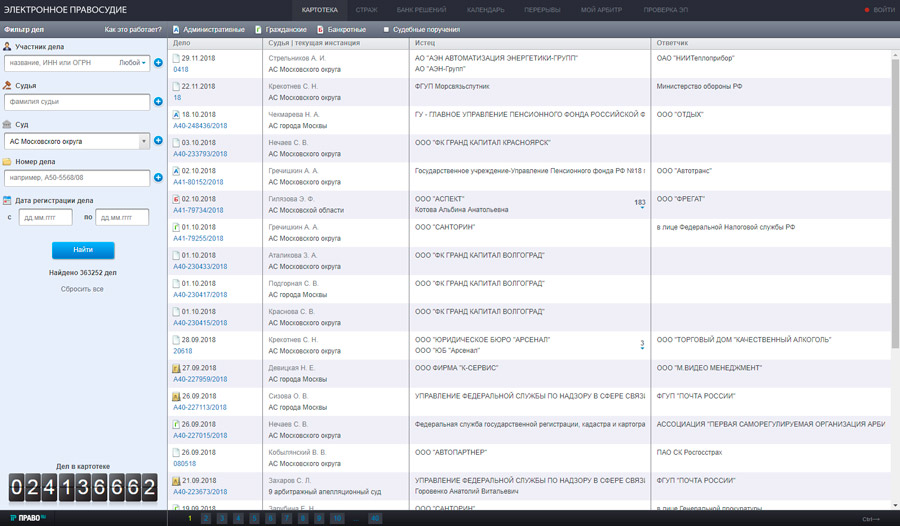
Task: Click the Найти search button
Action: coord(83,250)
